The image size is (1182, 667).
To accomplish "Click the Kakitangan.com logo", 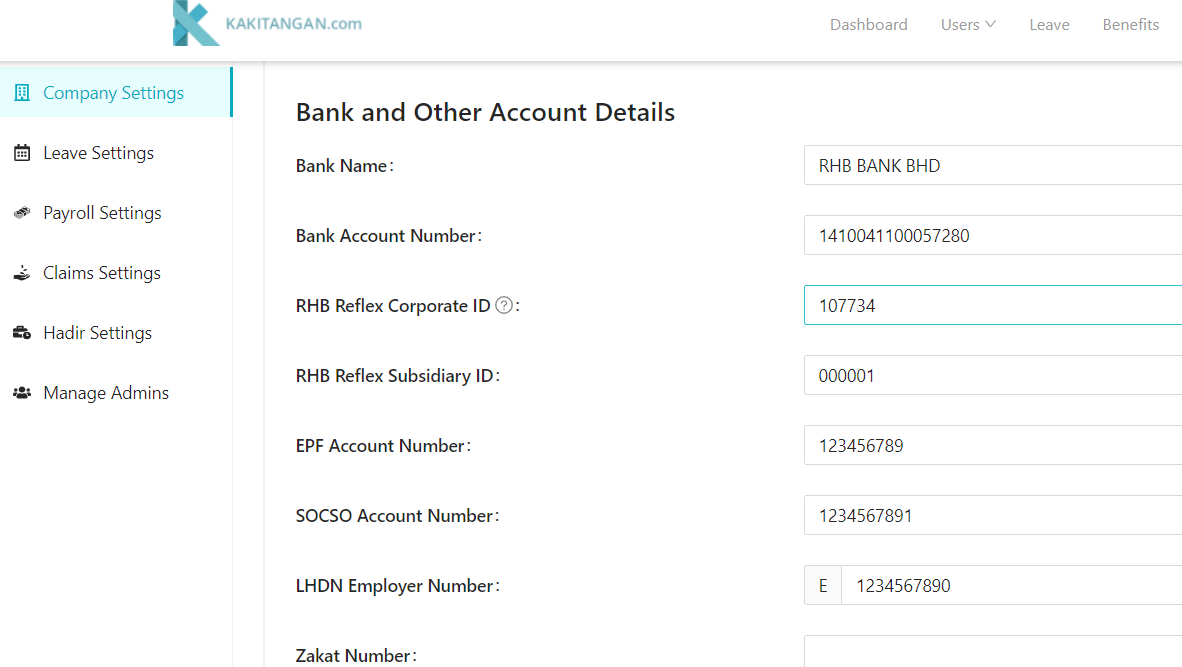I will click(x=267, y=22).
